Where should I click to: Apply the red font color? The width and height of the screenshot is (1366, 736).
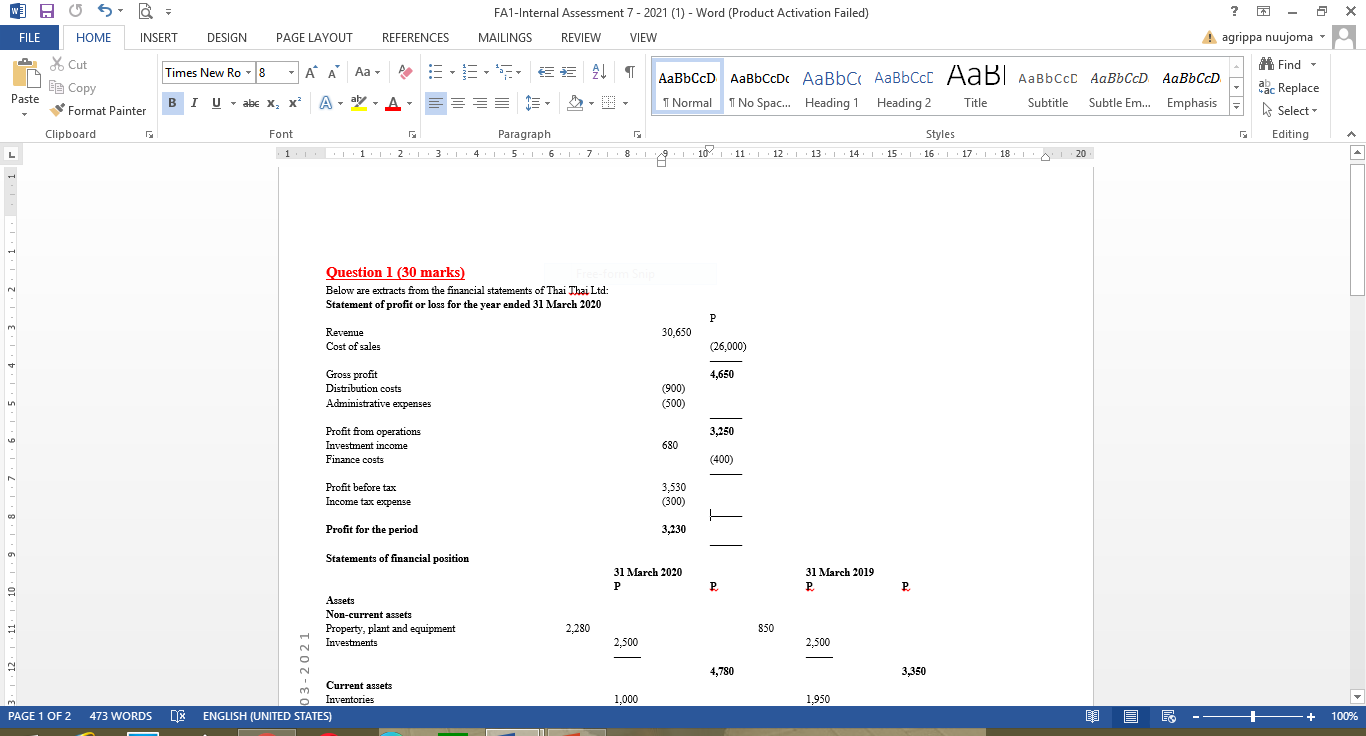coord(392,103)
